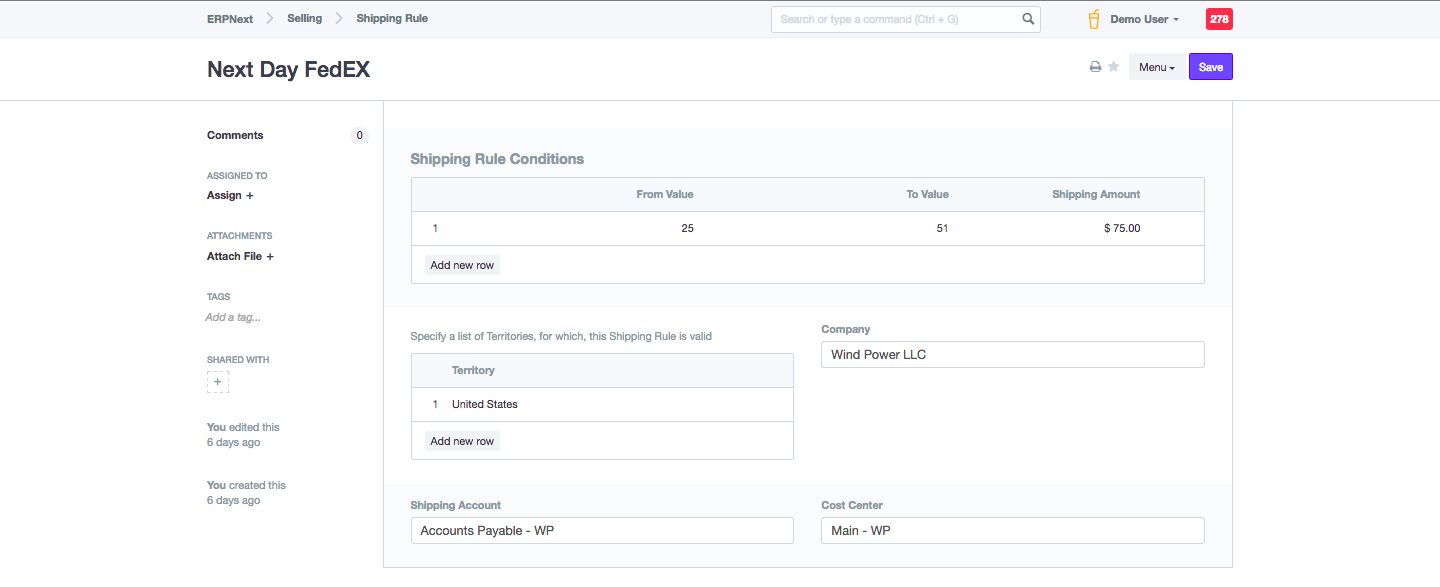1440x587 pixels.
Task: Open the Company field Wind Power LLC
Action: coord(1012,355)
